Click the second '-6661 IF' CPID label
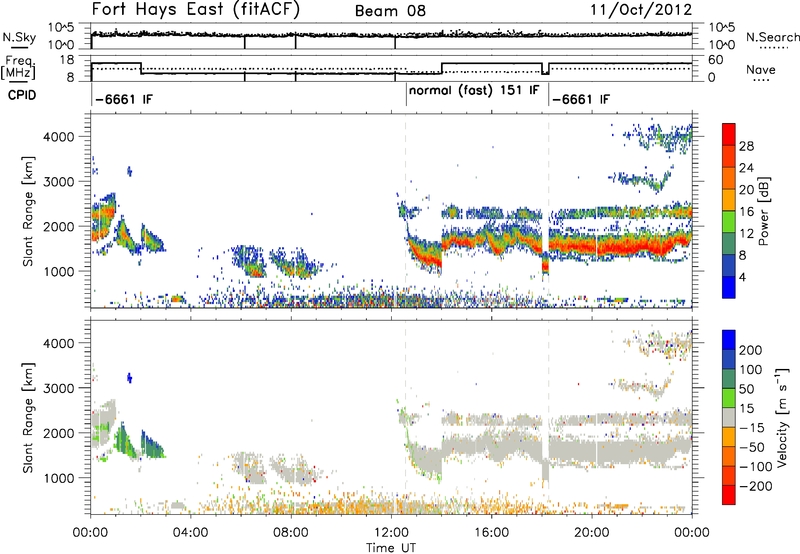This screenshot has height=554, width=800. click(581, 99)
